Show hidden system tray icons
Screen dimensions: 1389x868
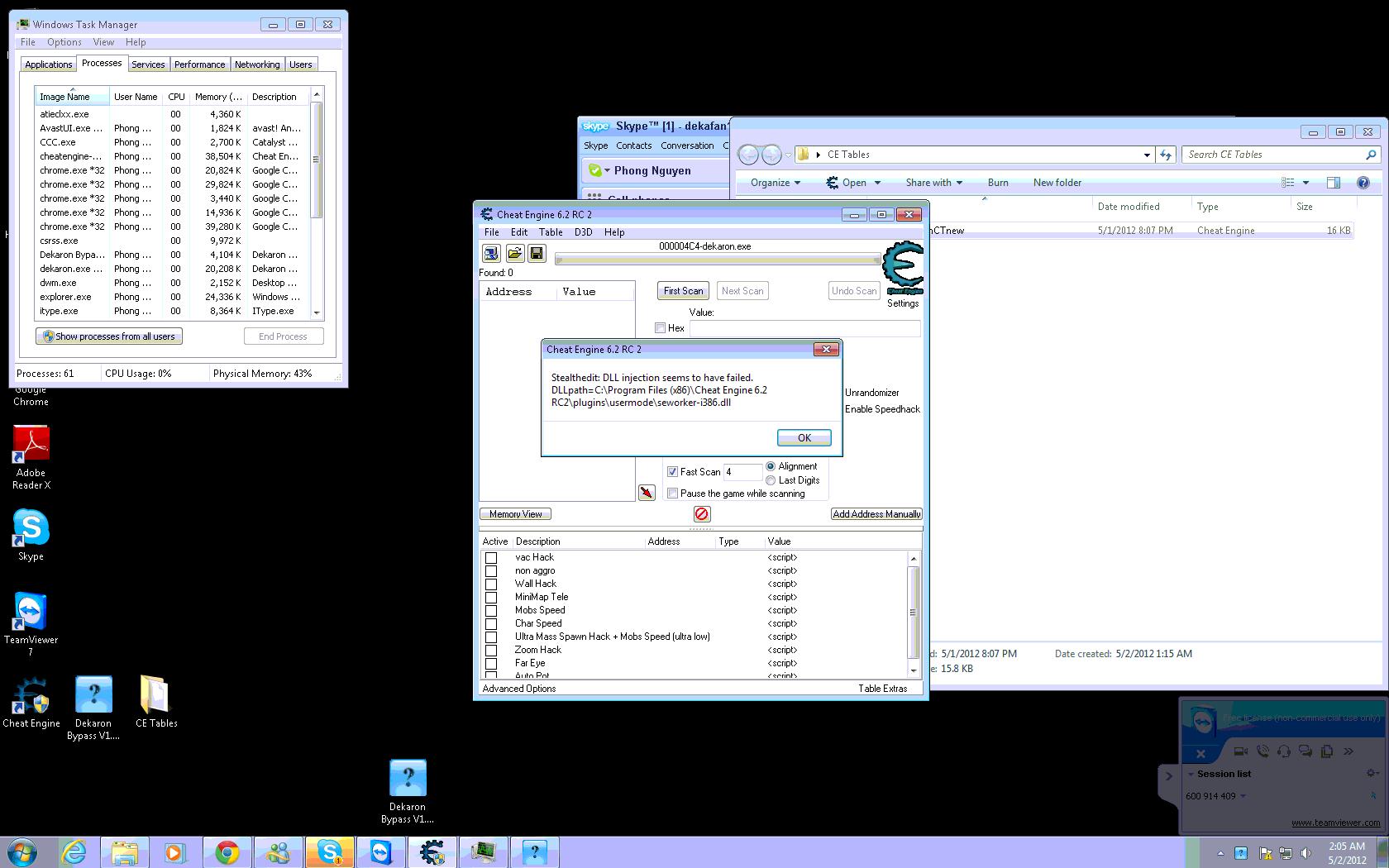point(1220,853)
